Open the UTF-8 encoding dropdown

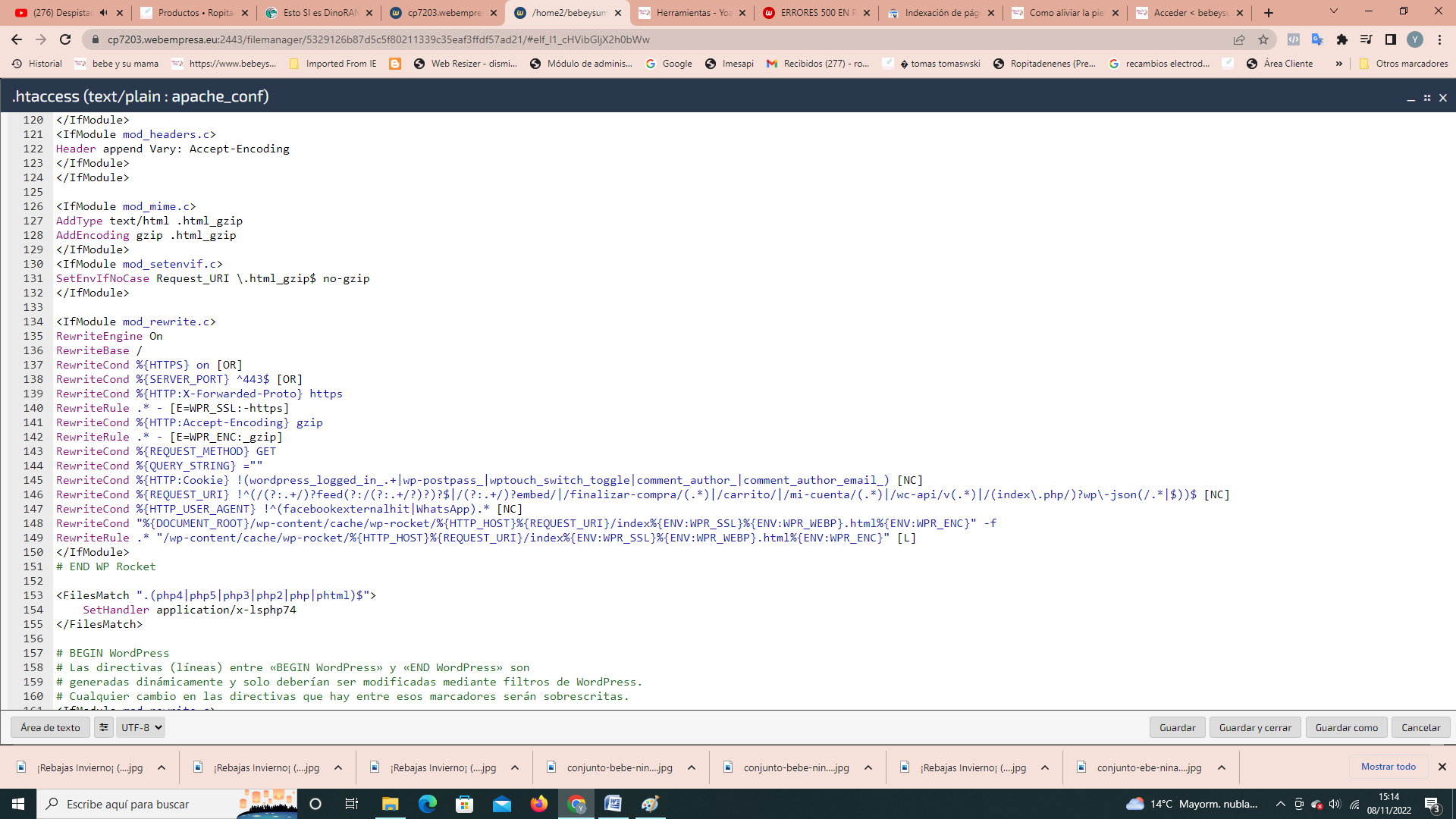141,727
